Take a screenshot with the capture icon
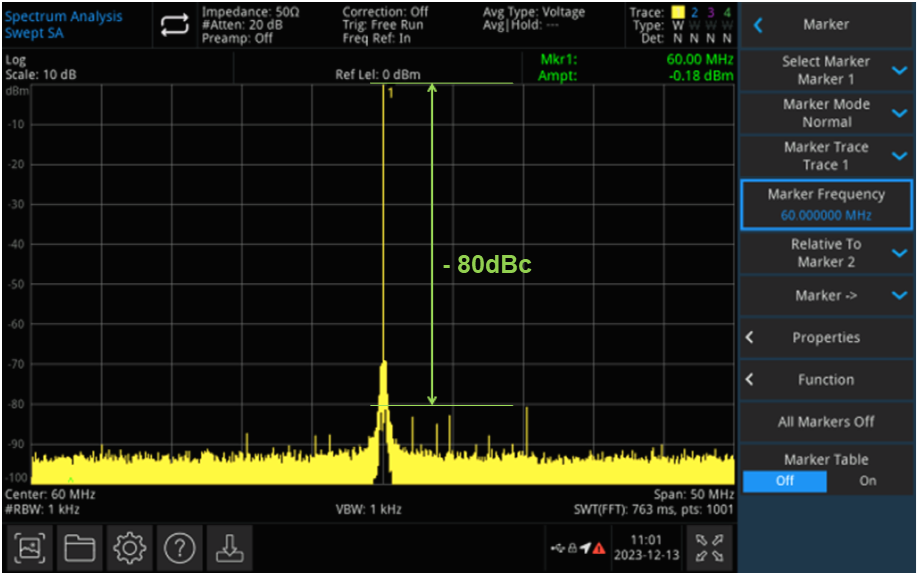918x575 pixels. tap(31, 547)
